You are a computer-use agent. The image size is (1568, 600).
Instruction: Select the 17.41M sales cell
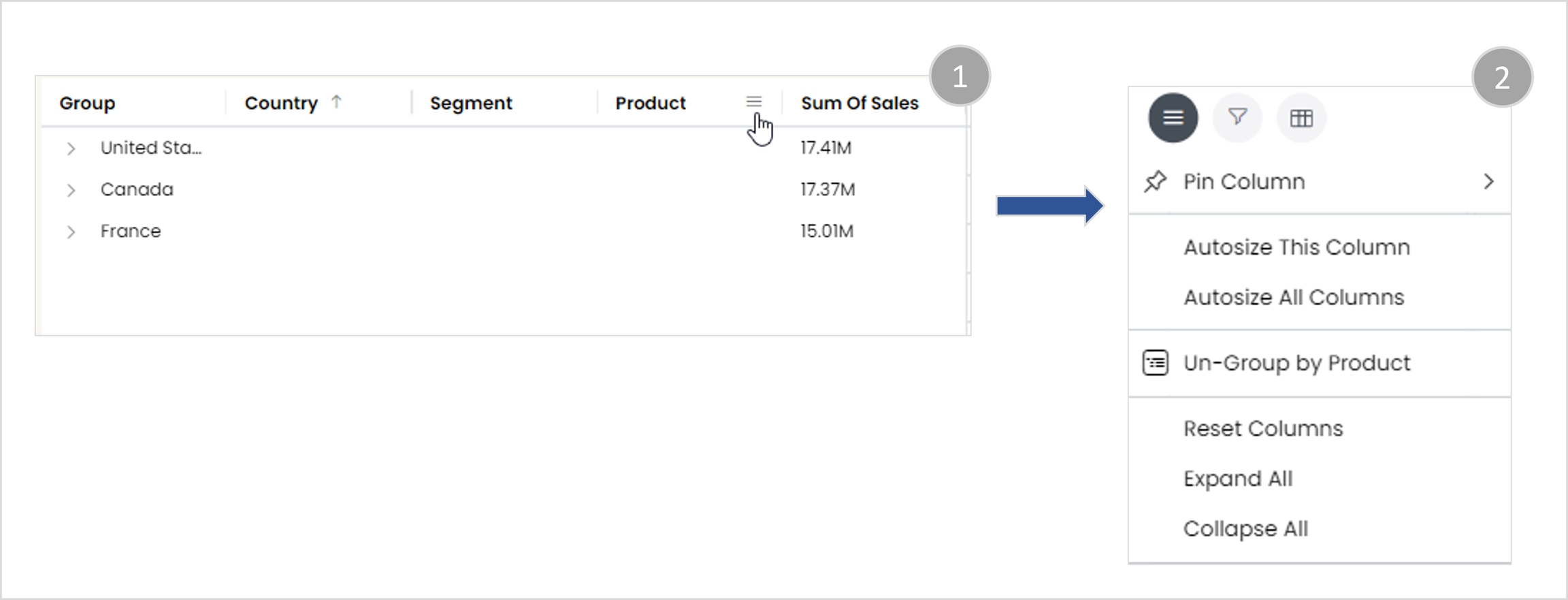(x=826, y=148)
